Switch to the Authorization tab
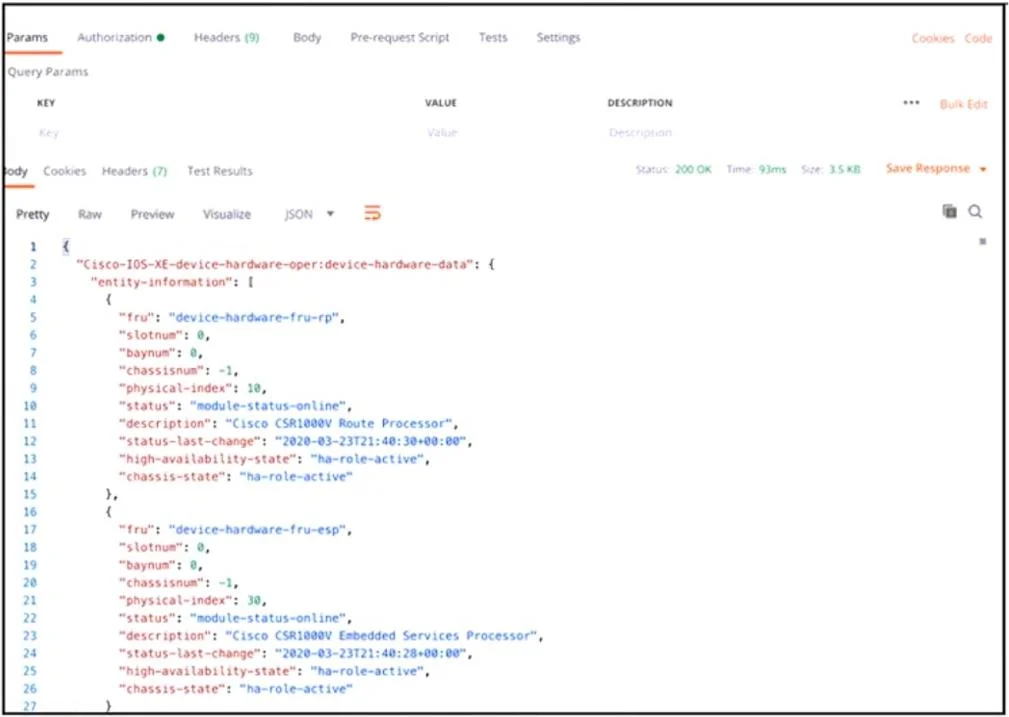The height and width of the screenshot is (717, 1009). [x=121, y=37]
